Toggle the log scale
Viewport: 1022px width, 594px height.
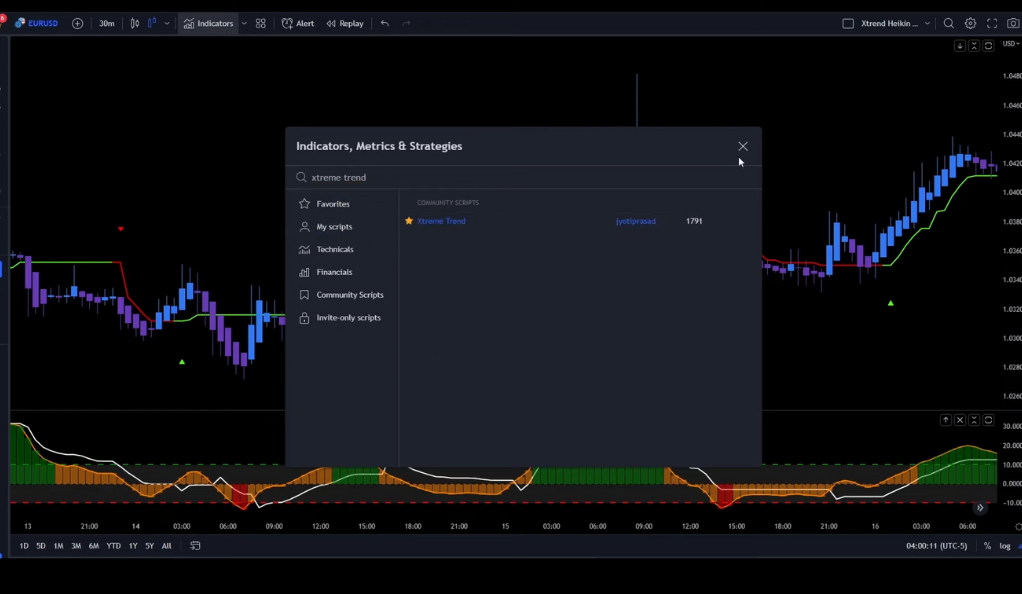tap(1005, 546)
